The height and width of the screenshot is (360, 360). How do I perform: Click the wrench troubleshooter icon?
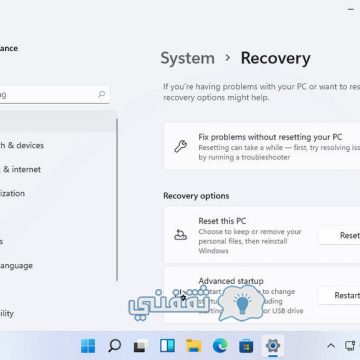[x=181, y=146]
